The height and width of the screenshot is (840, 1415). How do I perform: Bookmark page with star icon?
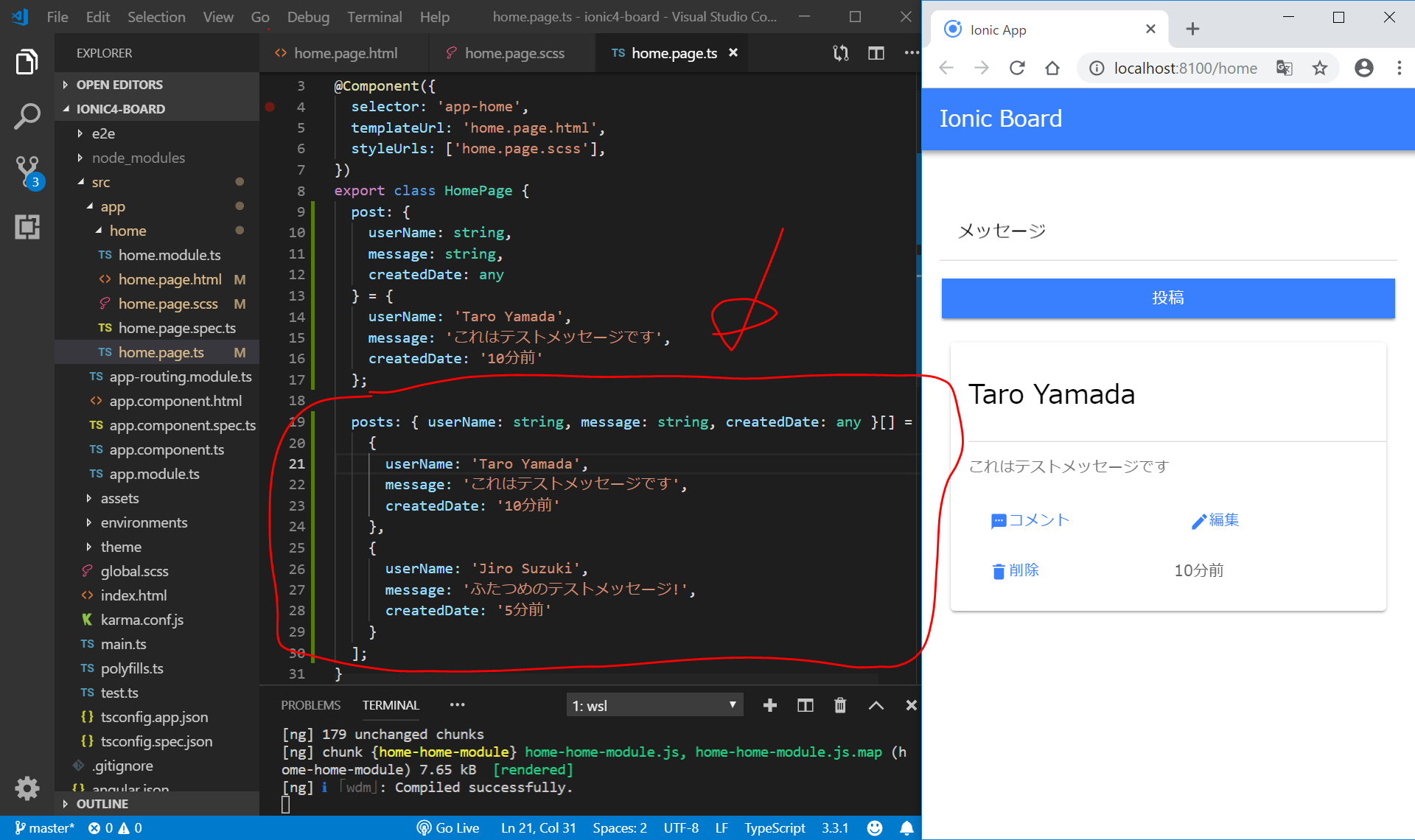[1319, 69]
